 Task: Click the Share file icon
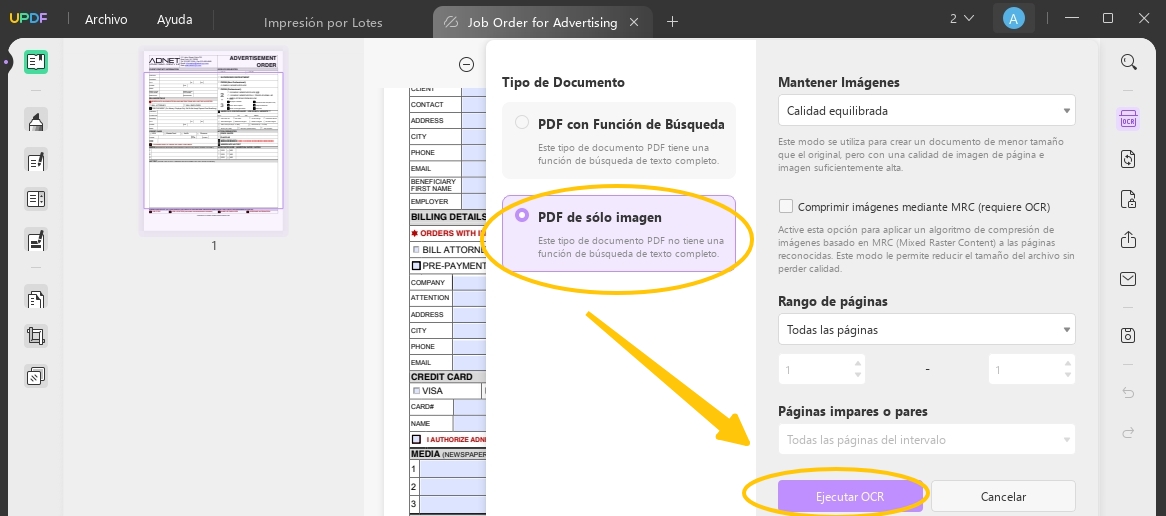tap(1128, 239)
